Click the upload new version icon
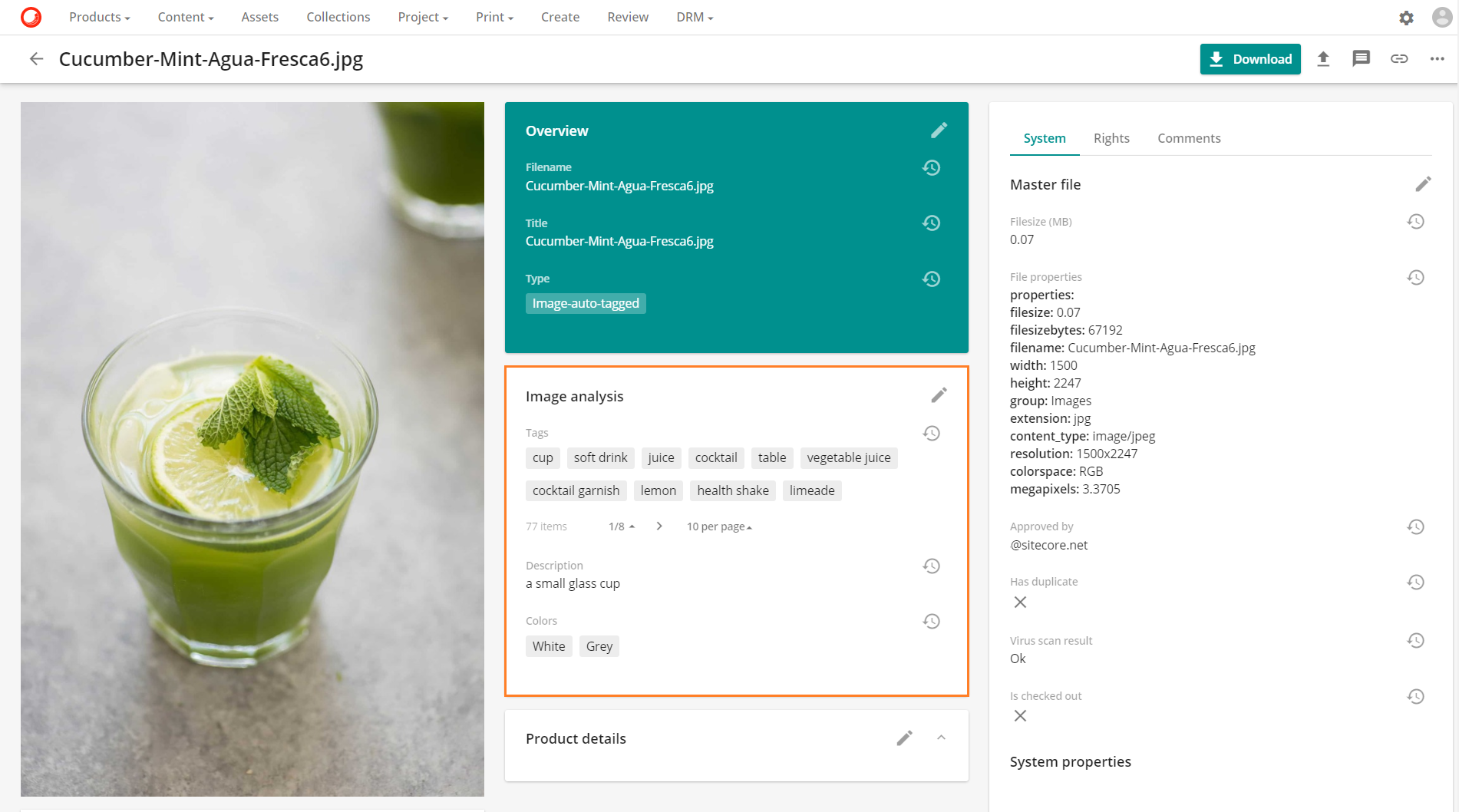The height and width of the screenshot is (812, 1459). pyautogui.click(x=1323, y=58)
